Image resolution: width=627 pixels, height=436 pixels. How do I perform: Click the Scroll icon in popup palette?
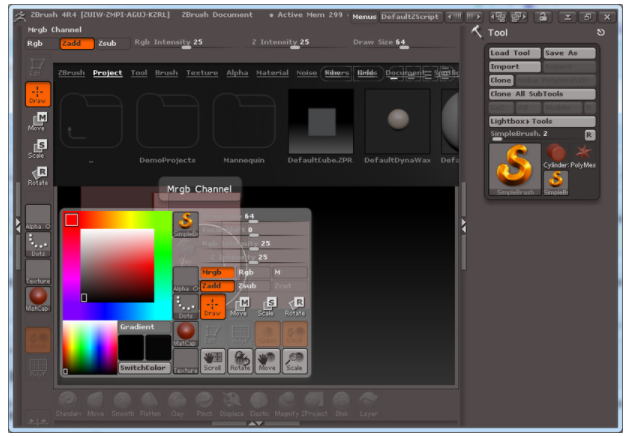click(x=213, y=361)
